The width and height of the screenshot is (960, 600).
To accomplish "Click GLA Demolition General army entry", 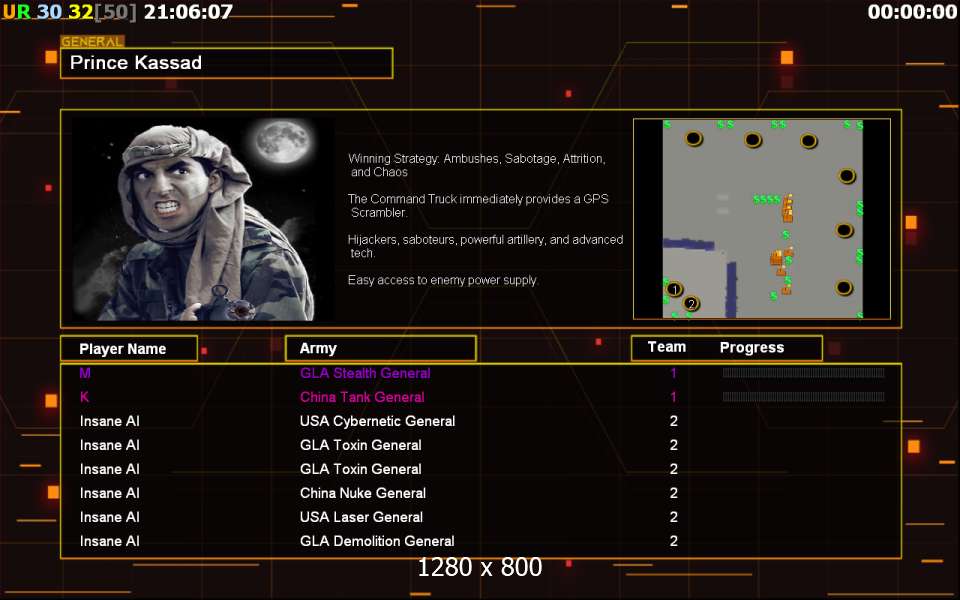I will click(377, 541).
